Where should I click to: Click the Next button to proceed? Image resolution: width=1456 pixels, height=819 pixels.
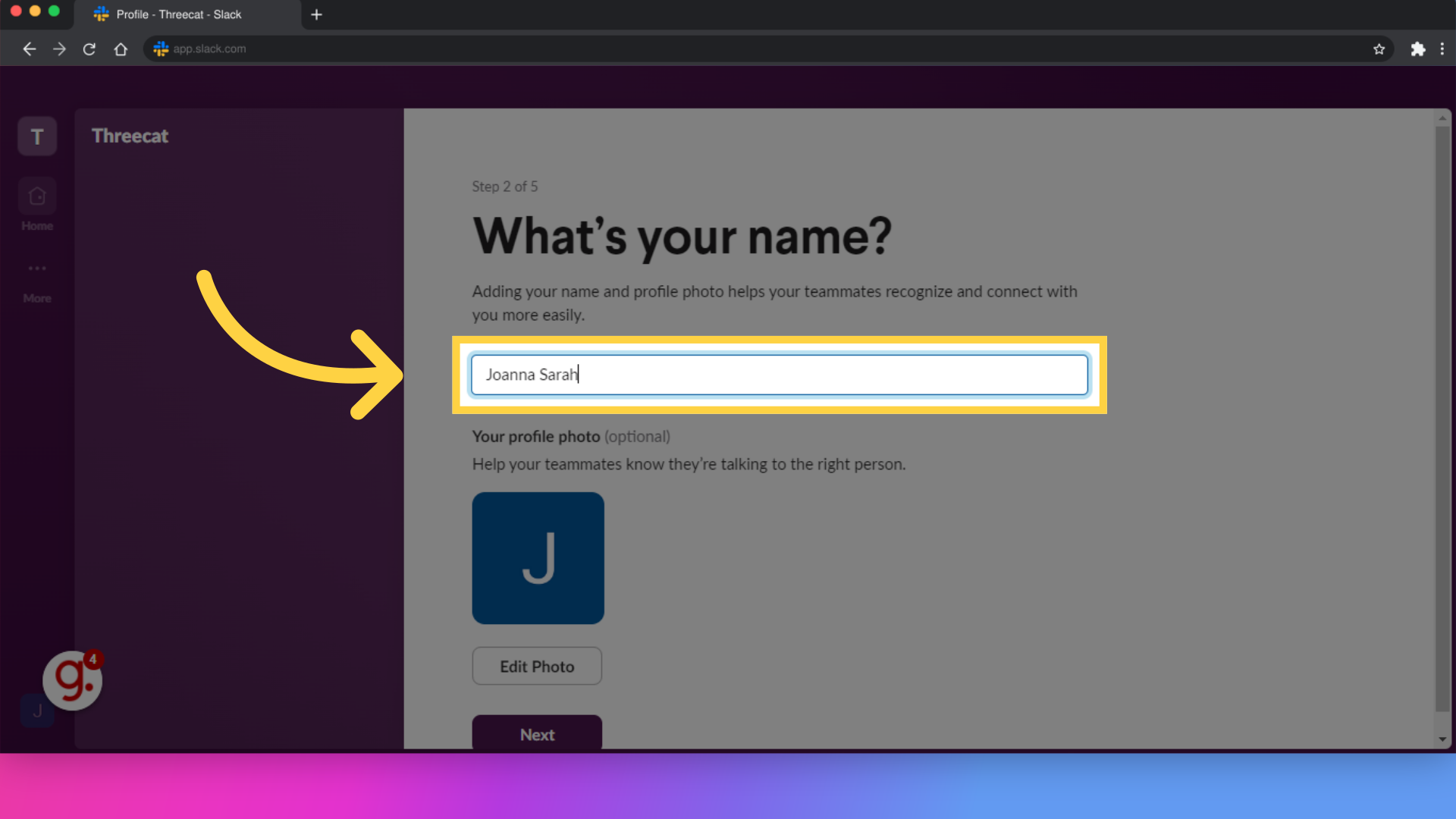pyautogui.click(x=537, y=734)
